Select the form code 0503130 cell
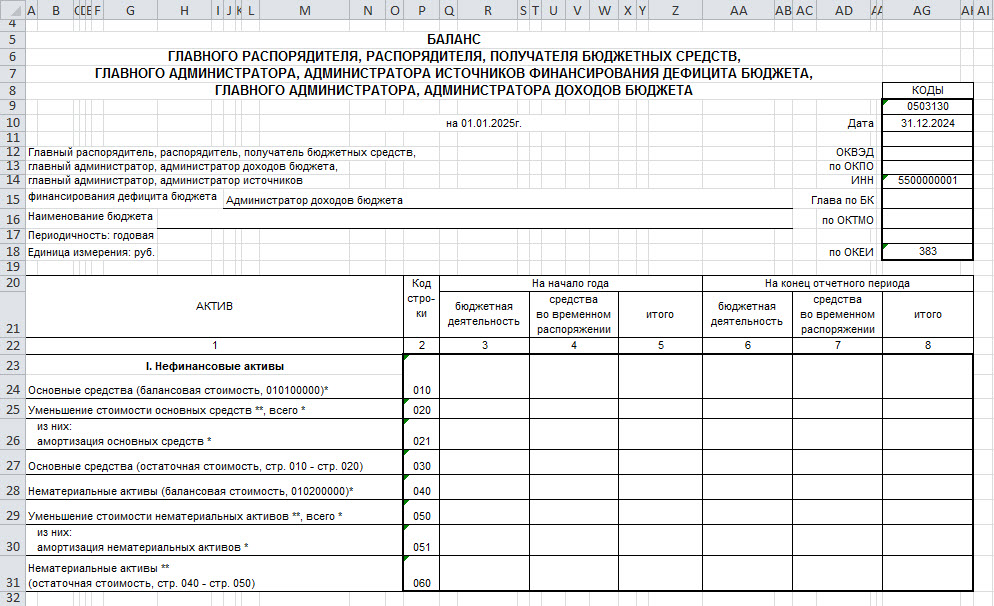 click(927, 106)
